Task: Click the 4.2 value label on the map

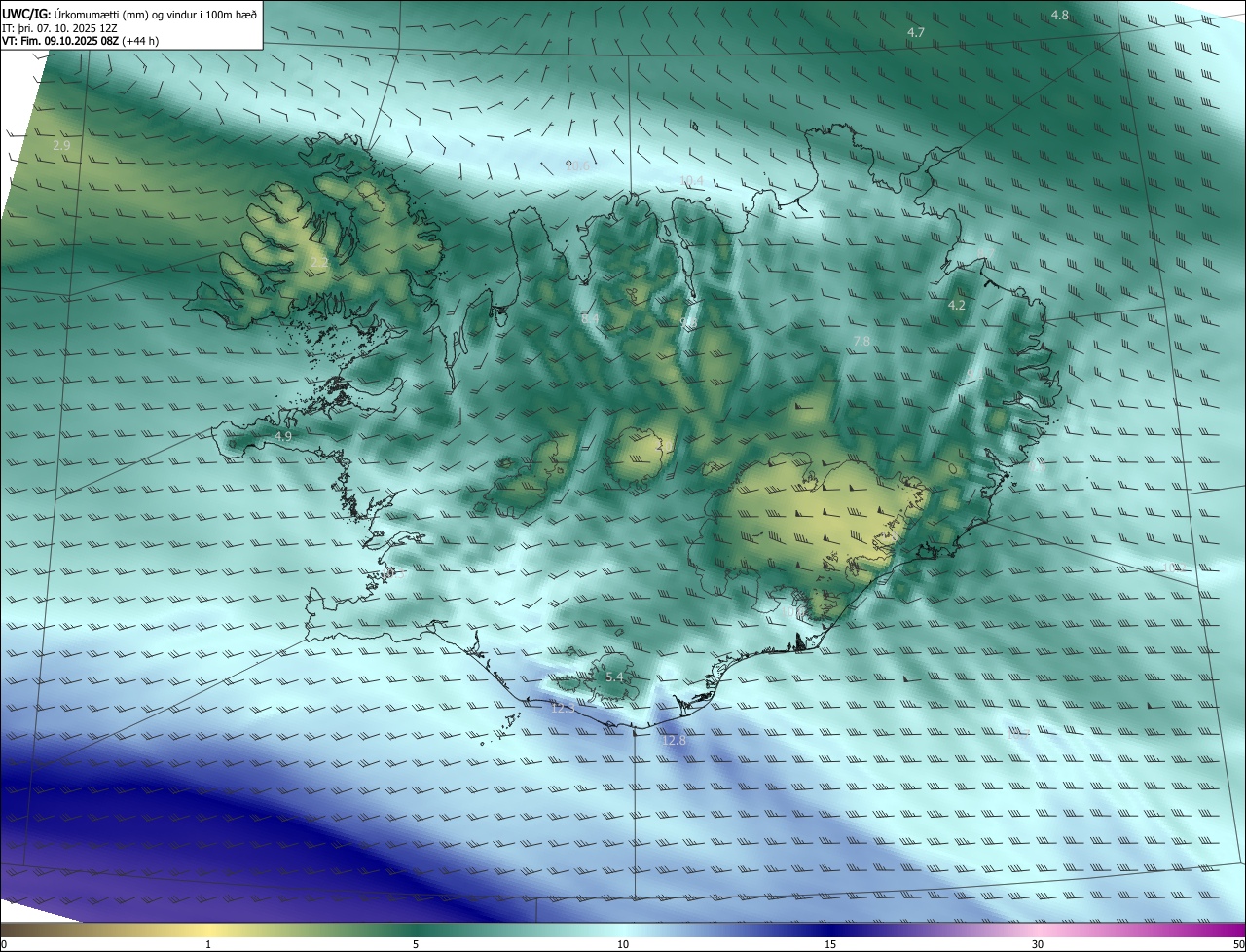Action: (x=956, y=305)
